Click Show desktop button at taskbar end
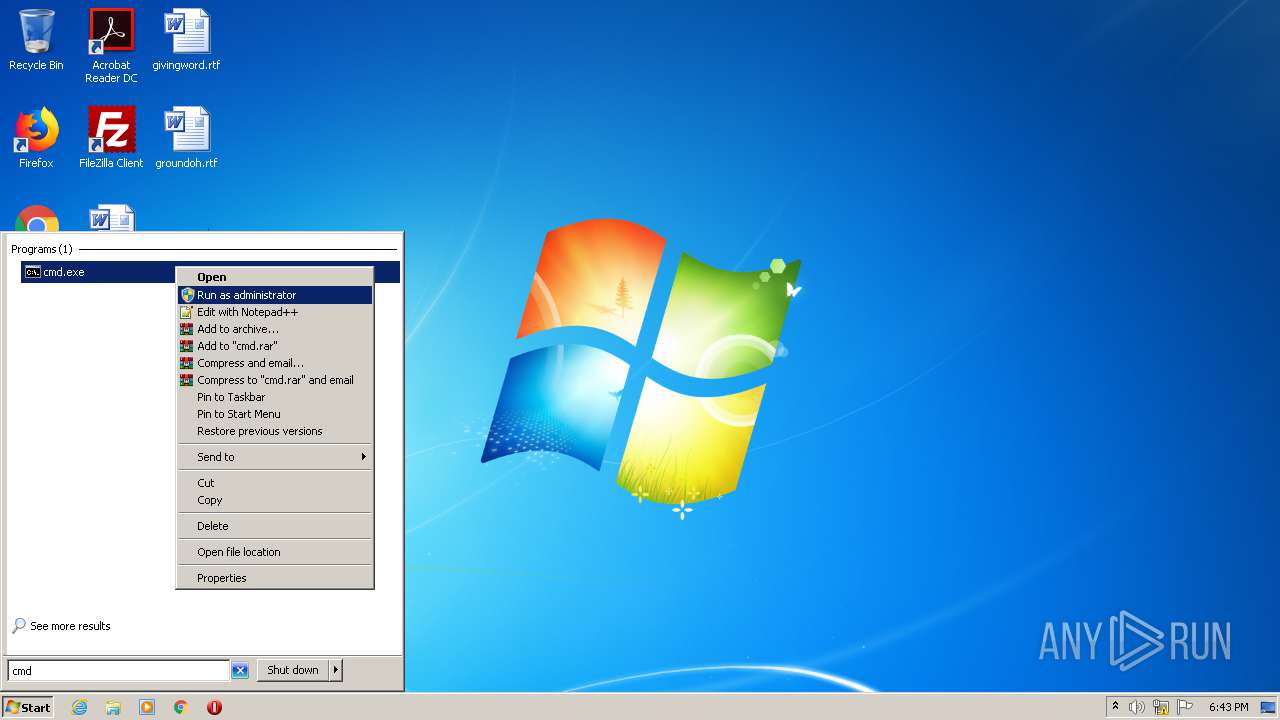This screenshot has height=720, width=1280. [1269, 707]
